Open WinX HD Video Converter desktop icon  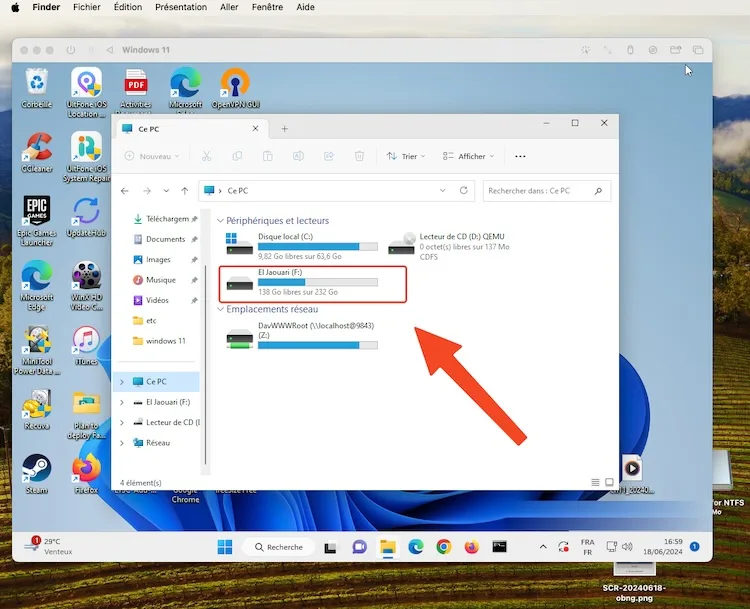87,286
